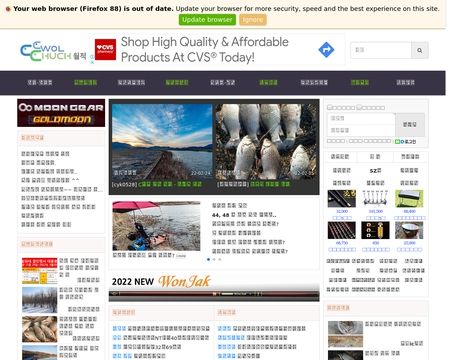Click the lower password field in the login box

pos(361,130)
